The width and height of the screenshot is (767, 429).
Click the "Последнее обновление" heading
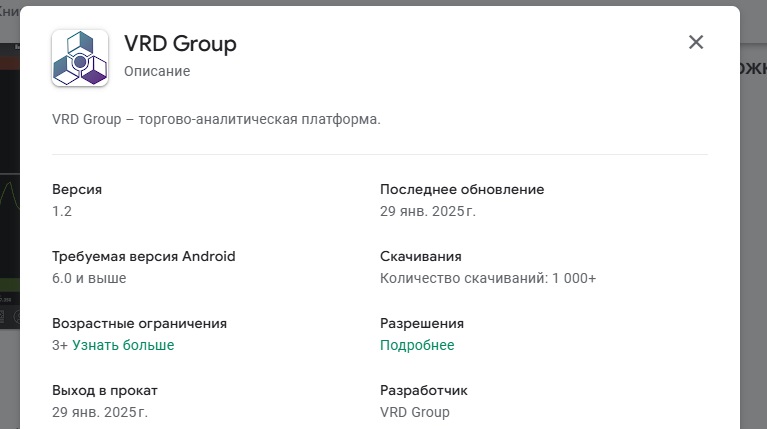462,189
